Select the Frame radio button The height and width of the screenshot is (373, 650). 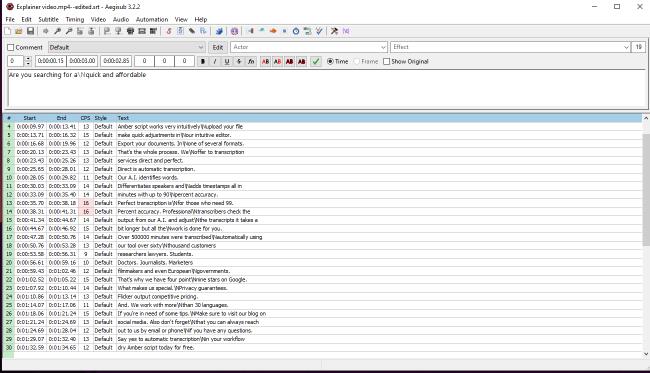pyautogui.click(x=357, y=61)
